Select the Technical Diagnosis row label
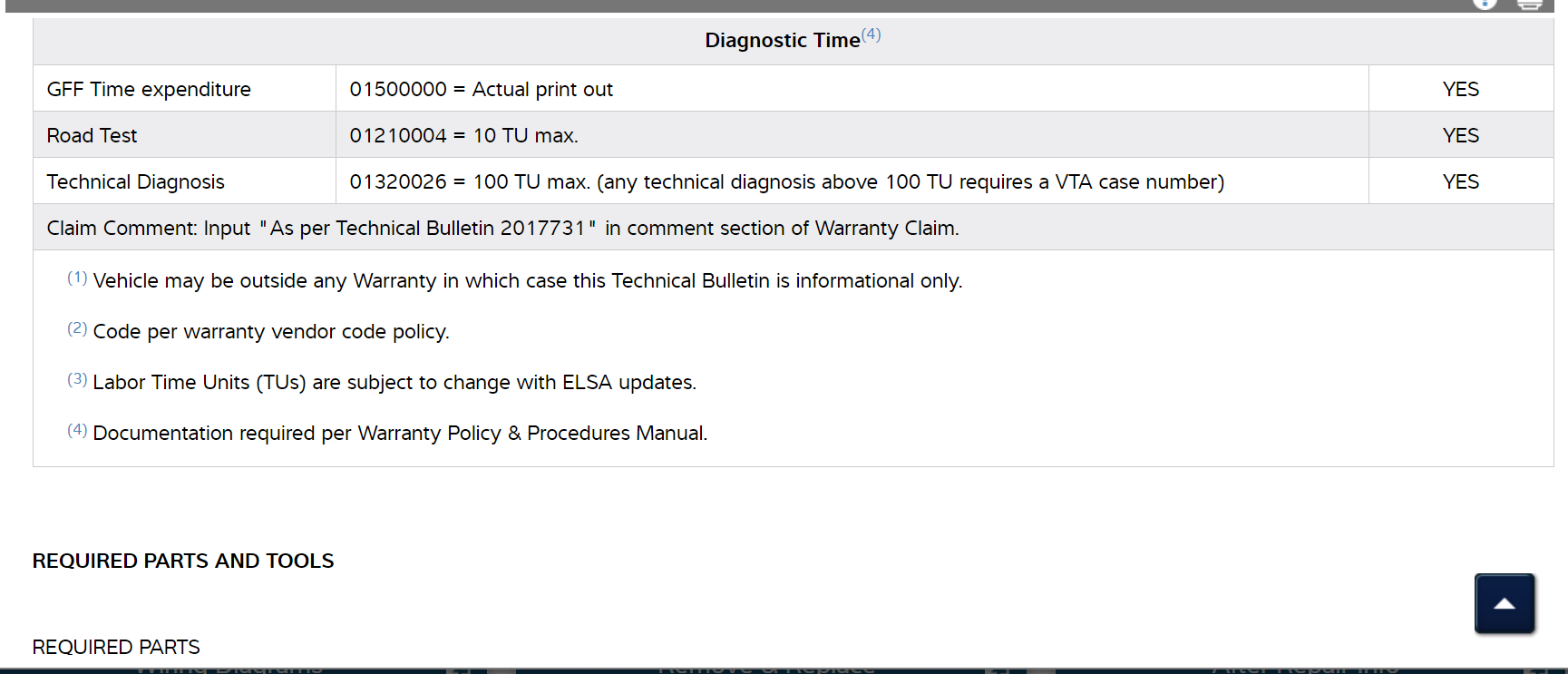 coord(135,181)
